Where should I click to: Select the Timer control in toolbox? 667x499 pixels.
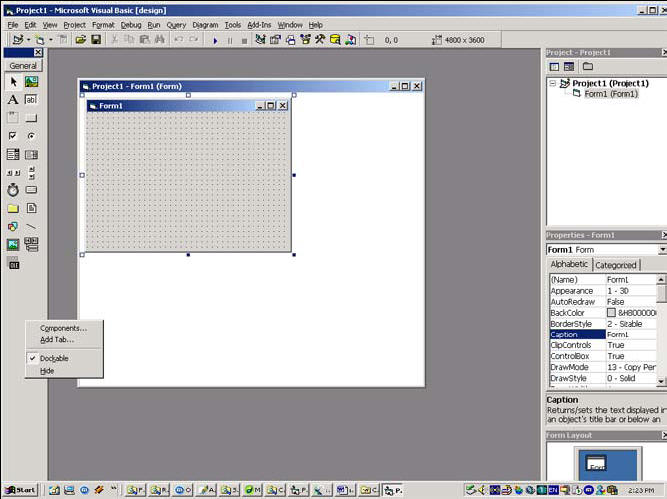(13, 189)
